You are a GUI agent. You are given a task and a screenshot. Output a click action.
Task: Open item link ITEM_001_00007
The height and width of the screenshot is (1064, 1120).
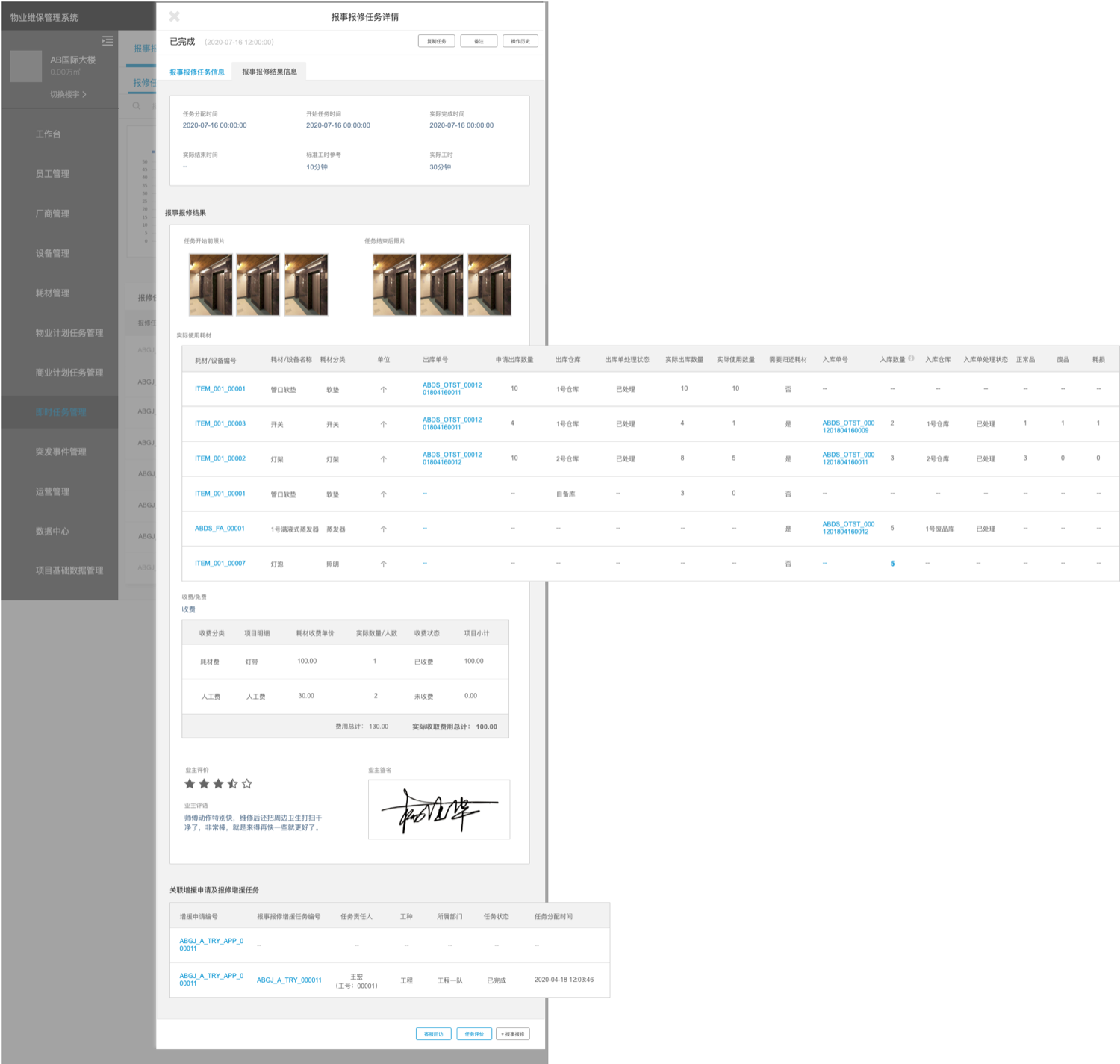pyautogui.click(x=220, y=564)
